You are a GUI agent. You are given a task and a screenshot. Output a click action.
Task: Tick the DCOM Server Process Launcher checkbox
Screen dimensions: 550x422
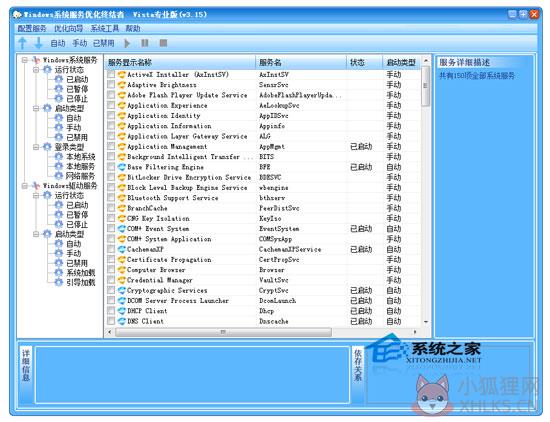pyautogui.click(x=111, y=301)
